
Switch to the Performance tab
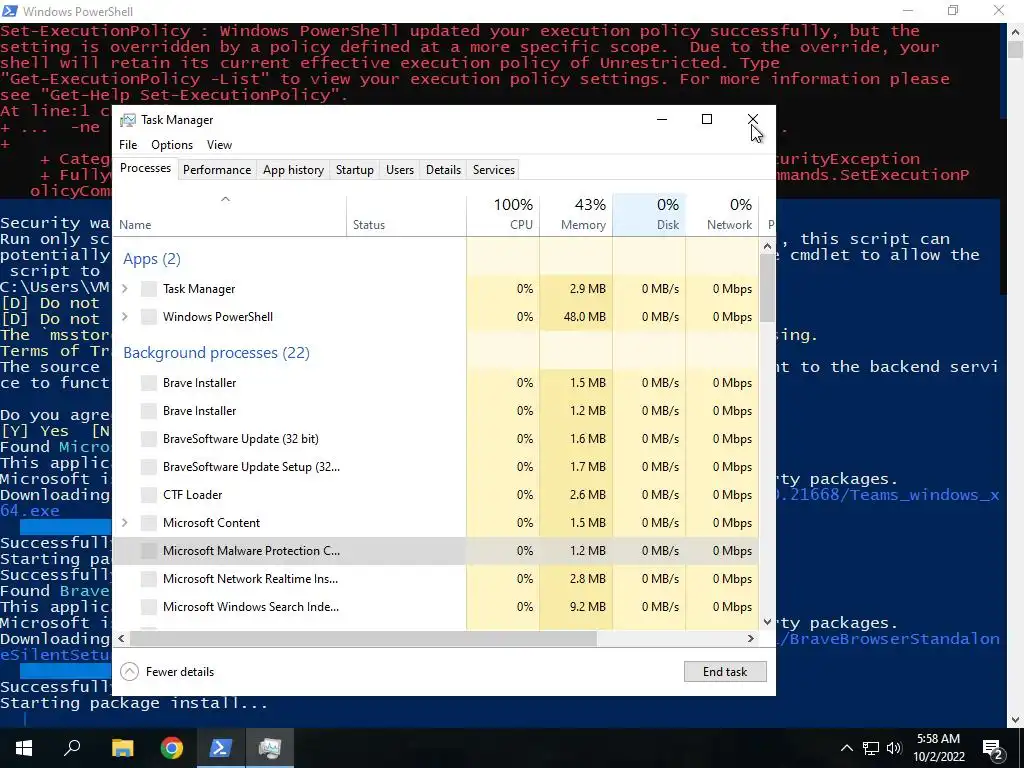coord(217,170)
